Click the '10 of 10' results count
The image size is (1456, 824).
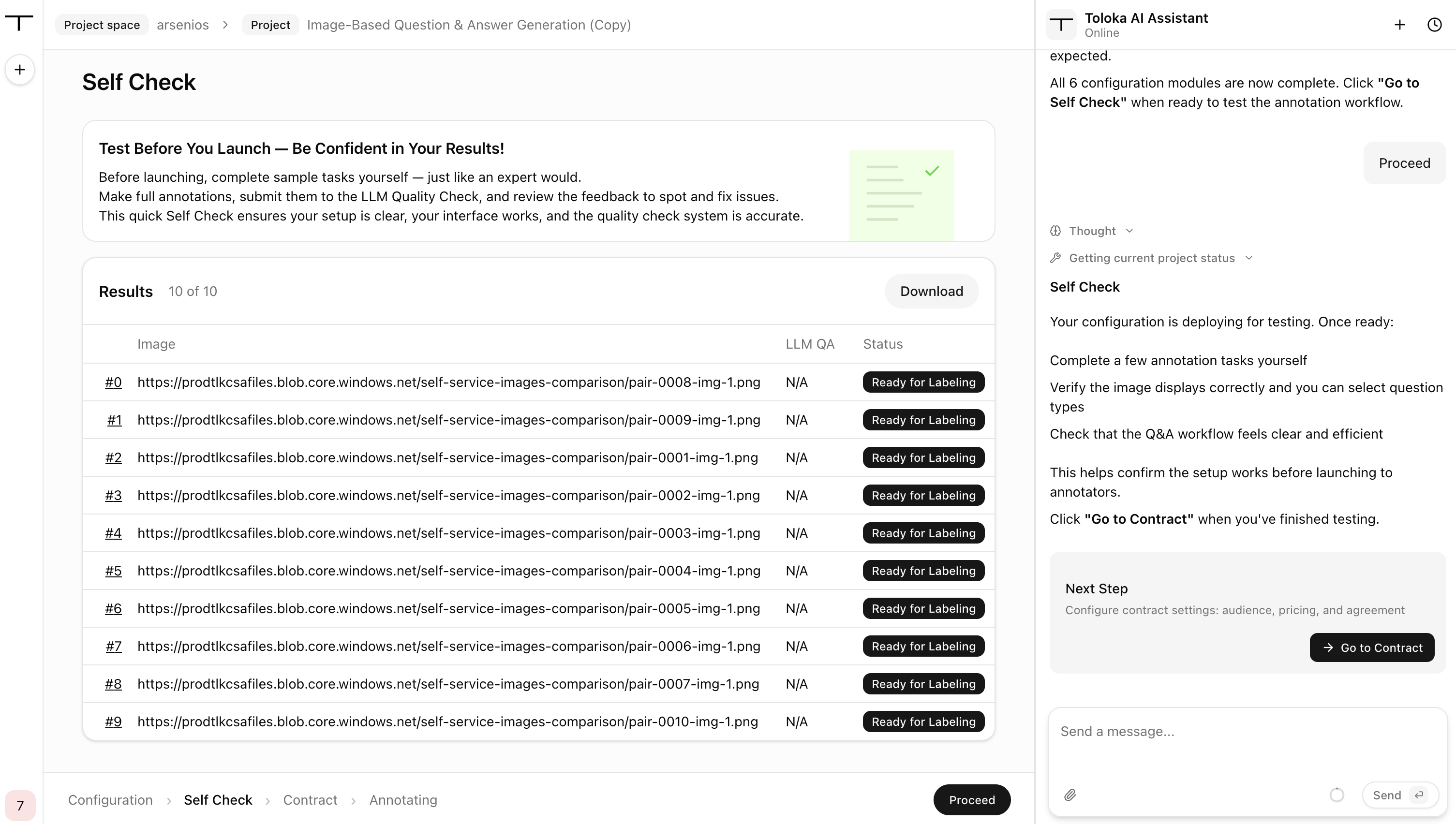pos(193,292)
